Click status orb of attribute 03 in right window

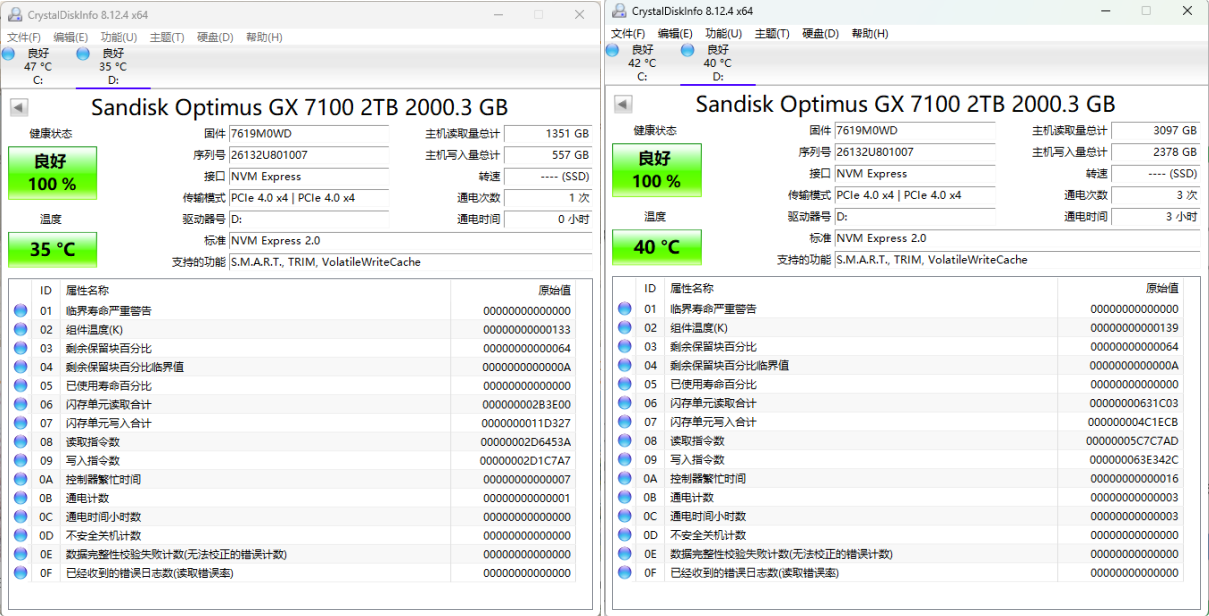pyautogui.click(x=625, y=347)
